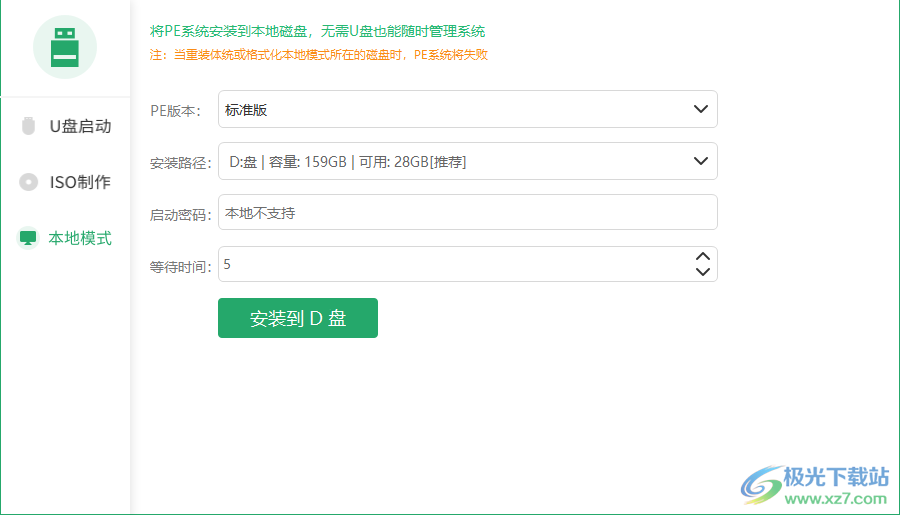Click the D:盘 capacity text in 安装路径
The height and width of the screenshot is (515, 900).
coord(347,161)
